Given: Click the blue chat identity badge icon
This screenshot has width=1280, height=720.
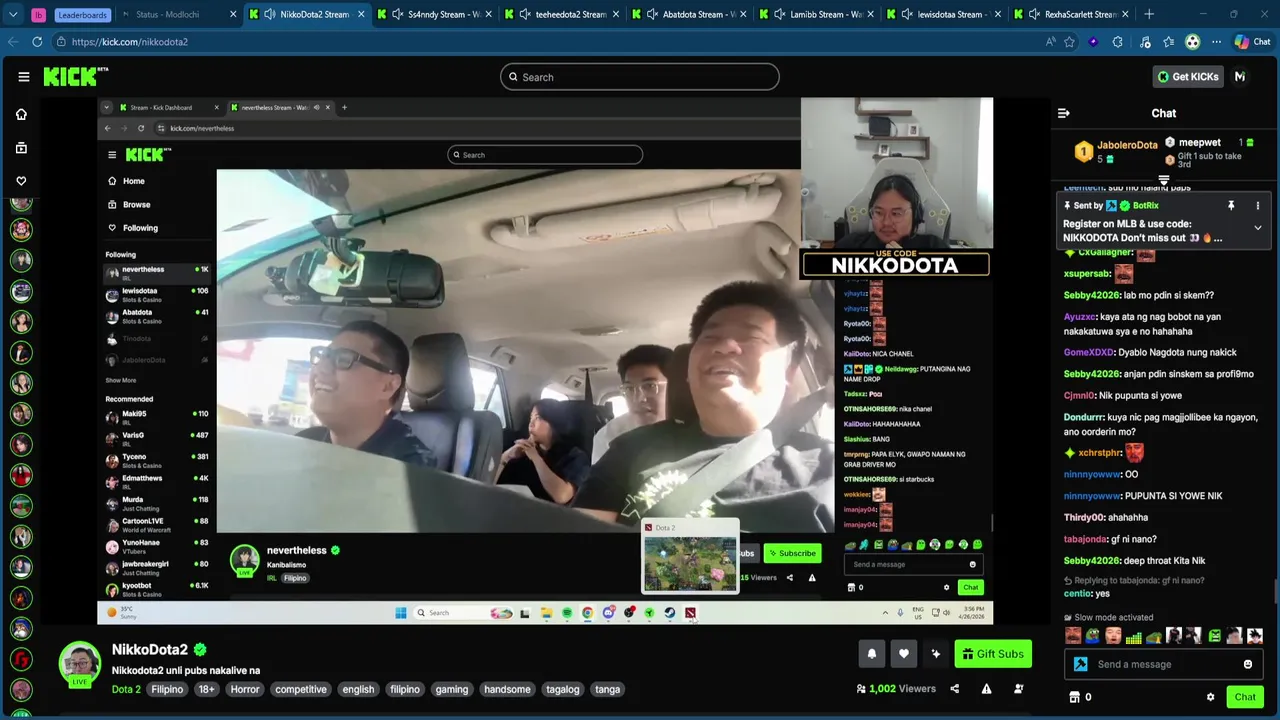Looking at the screenshot, I should pos(1081,664).
